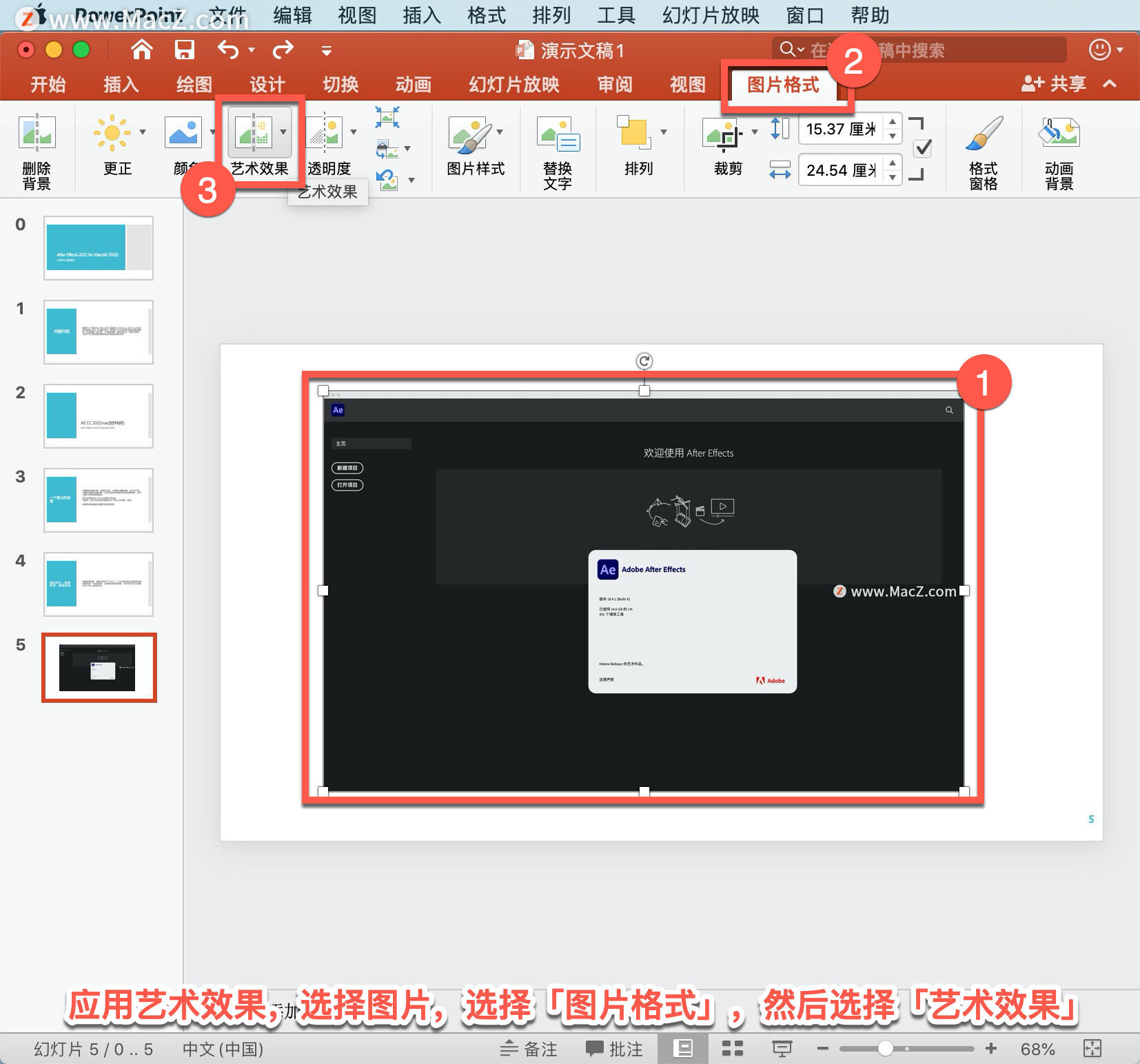1140x1064 pixels.
Task: Switch to Normal view icon in status bar
Action: coord(682,1049)
